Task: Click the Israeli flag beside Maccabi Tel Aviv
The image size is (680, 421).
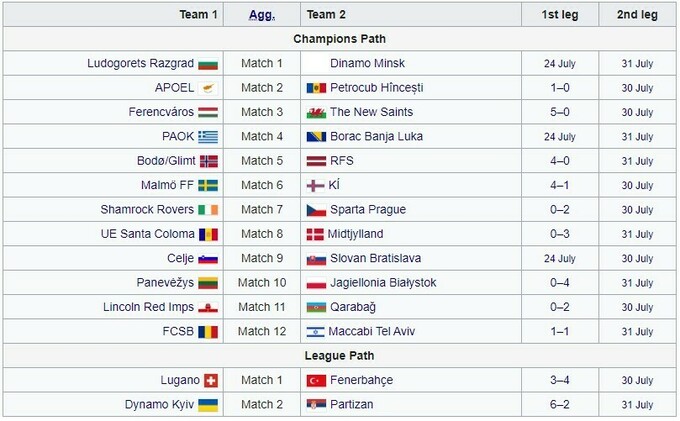Action: click(315, 332)
